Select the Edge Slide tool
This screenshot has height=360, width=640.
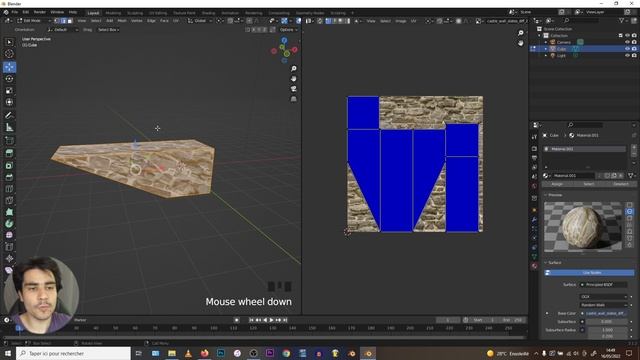pyautogui.click(x=9, y=247)
